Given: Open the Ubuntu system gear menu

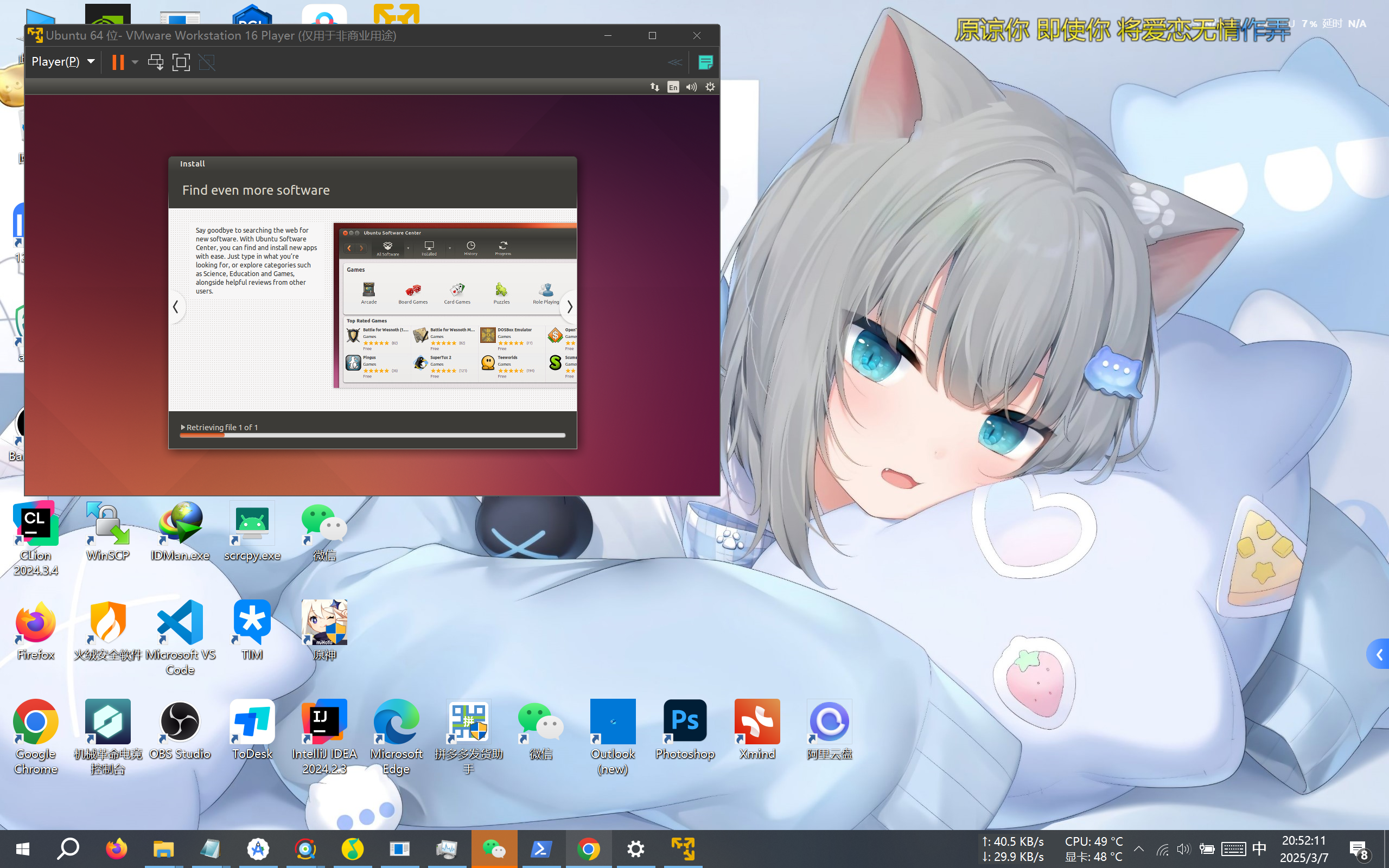Looking at the screenshot, I should (710, 87).
